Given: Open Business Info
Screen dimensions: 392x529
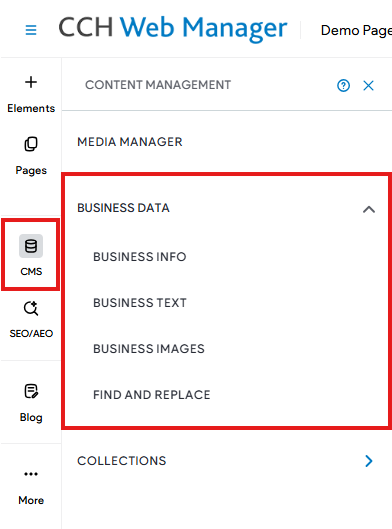Looking at the screenshot, I should coord(140,257).
